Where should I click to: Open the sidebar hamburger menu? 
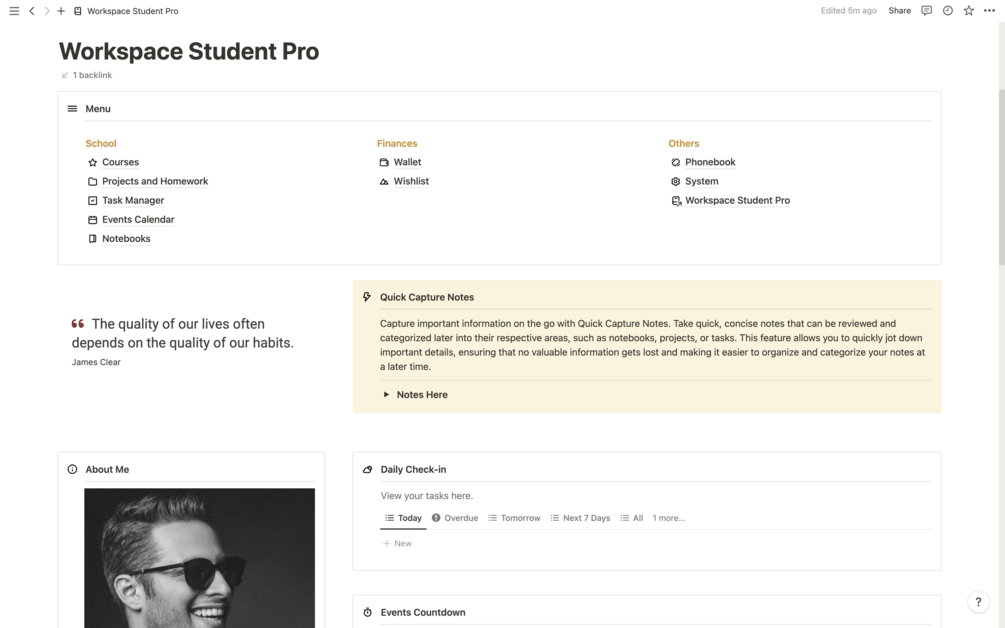14,11
